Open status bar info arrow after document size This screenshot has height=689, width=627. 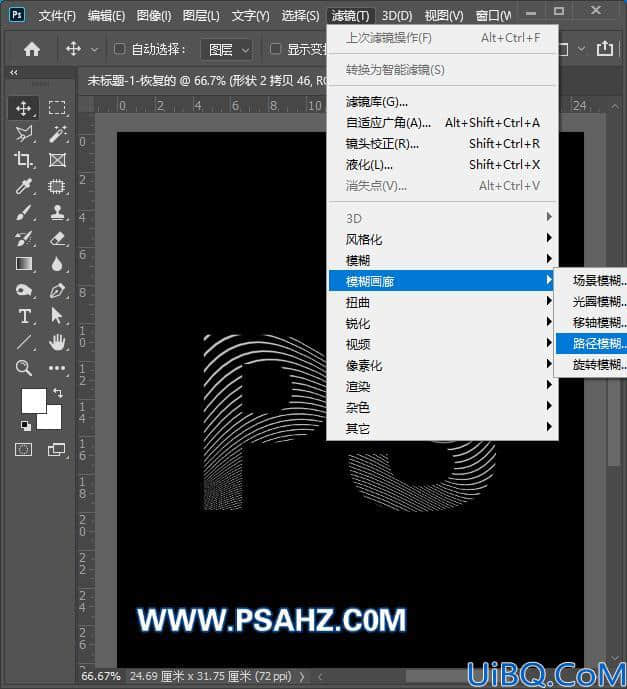pos(302,676)
